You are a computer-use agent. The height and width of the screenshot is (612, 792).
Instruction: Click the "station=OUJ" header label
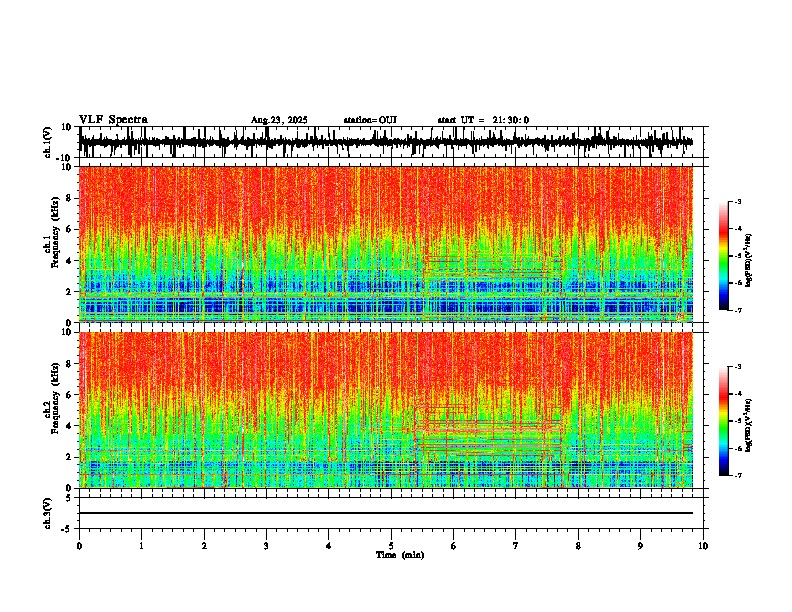click(370, 120)
